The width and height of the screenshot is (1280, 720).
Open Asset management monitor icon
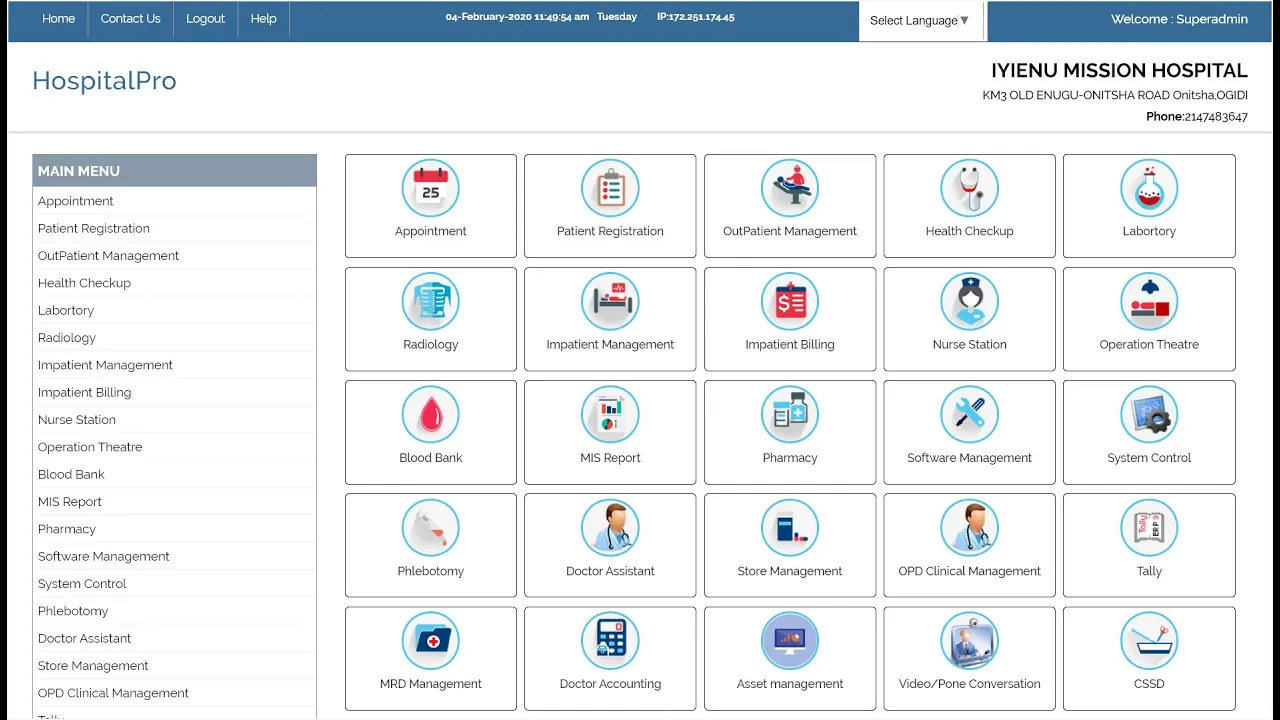pos(790,640)
